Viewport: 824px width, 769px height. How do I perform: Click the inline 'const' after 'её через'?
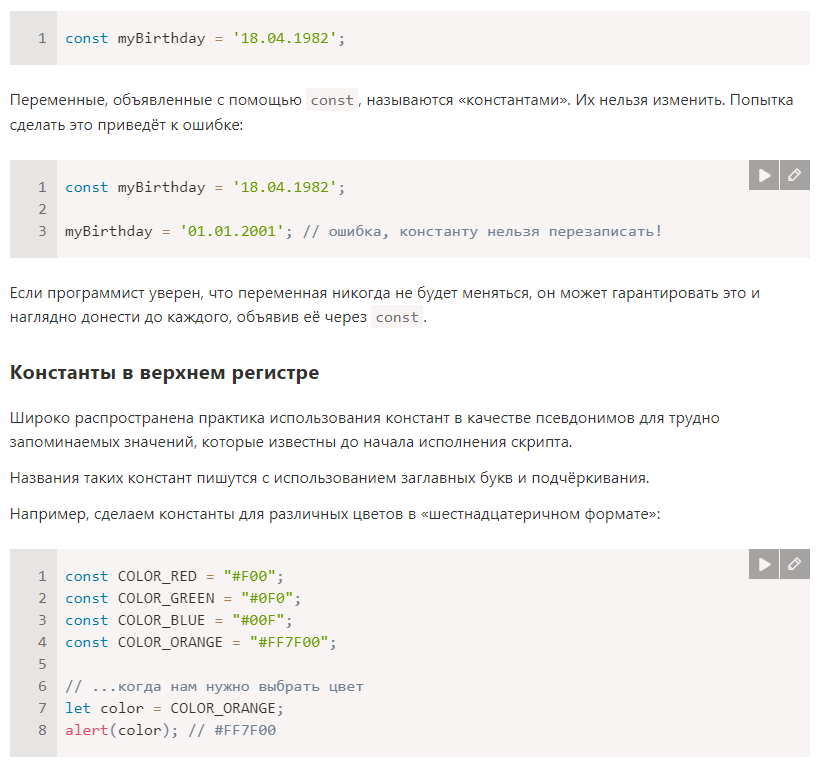pyautogui.click(x=397, y=317)
